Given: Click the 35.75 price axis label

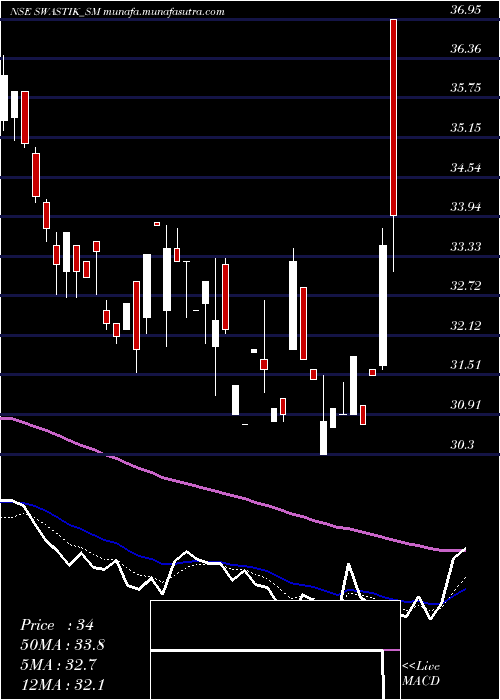Looking at the screenshot, I should coord(466,88).
